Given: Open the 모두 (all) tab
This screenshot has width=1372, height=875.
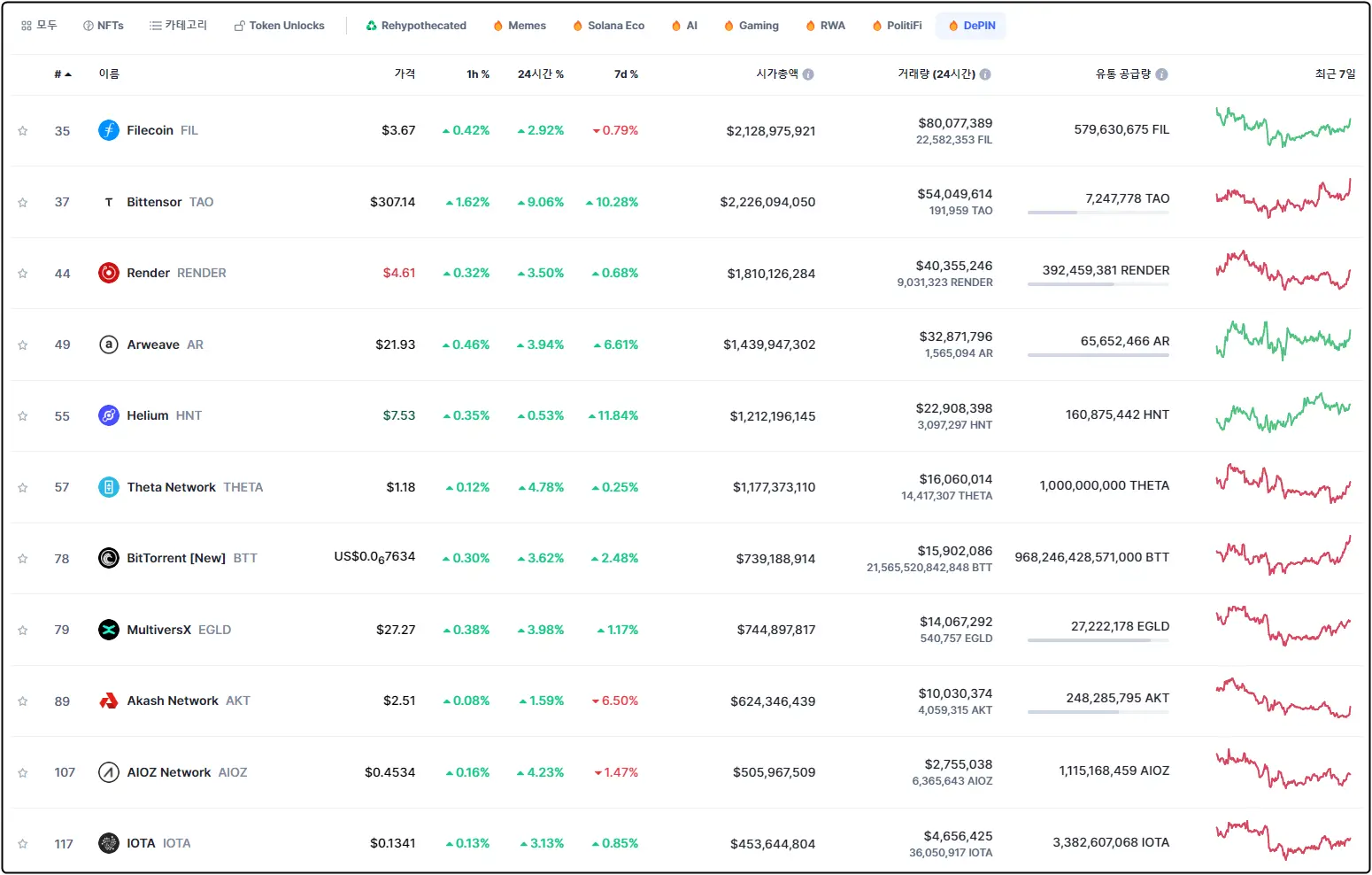Looking at the screenshot, I should [40, 26].
